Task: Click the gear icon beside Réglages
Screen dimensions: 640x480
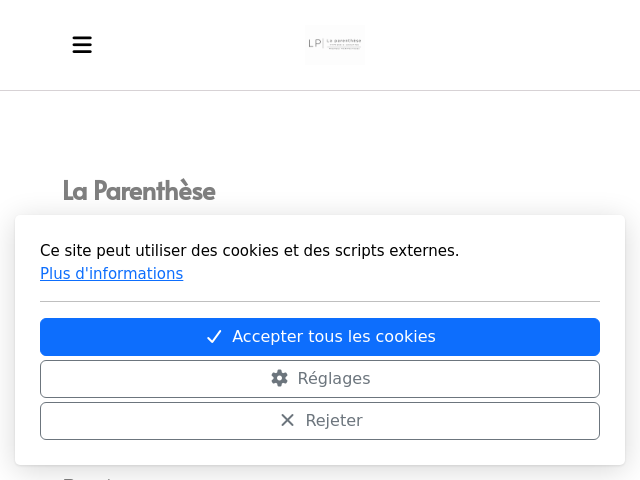Action: tap(280, 378)
